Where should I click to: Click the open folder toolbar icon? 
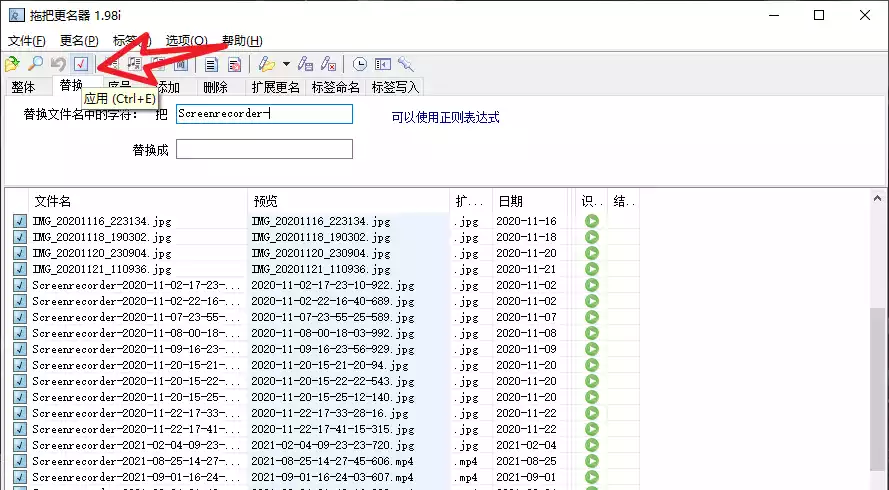pos(12,64)
